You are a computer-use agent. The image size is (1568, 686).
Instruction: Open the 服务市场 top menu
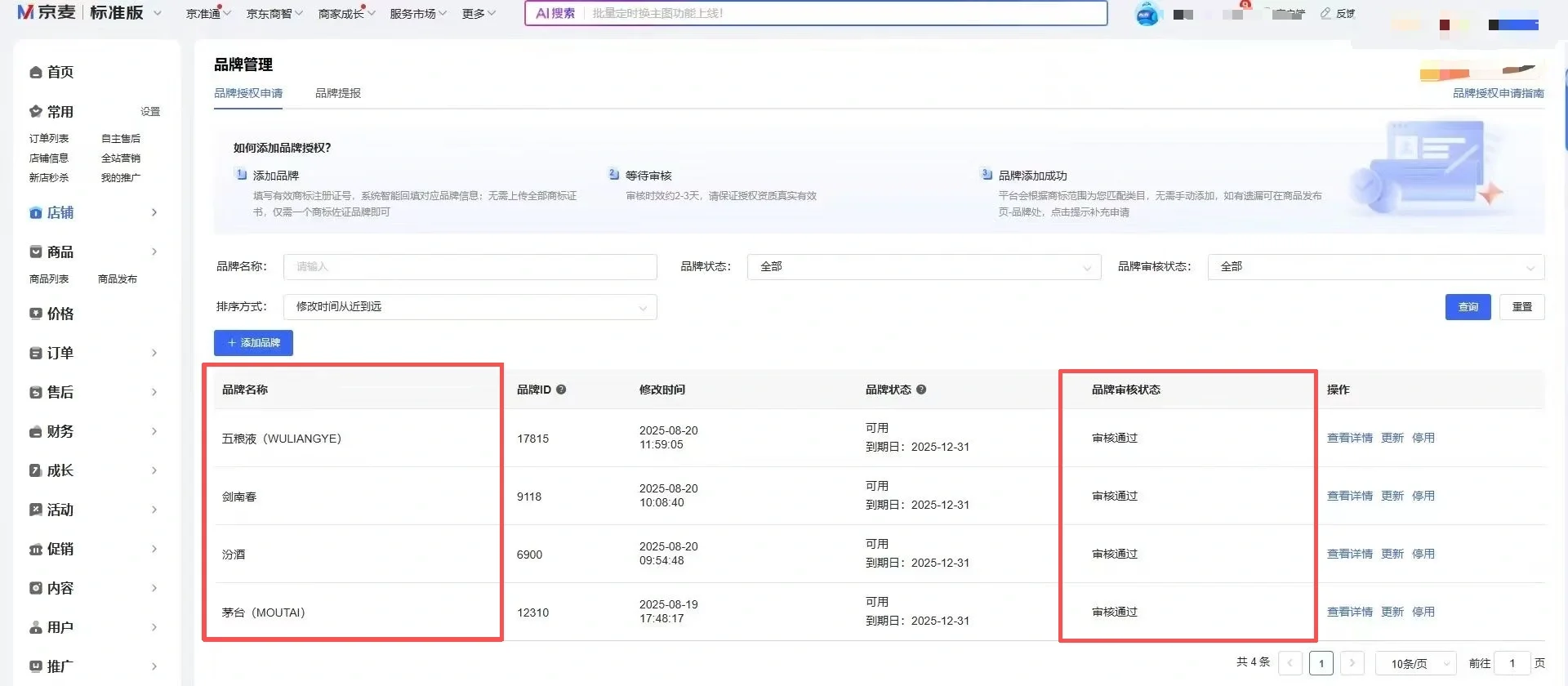click(418, 13)
